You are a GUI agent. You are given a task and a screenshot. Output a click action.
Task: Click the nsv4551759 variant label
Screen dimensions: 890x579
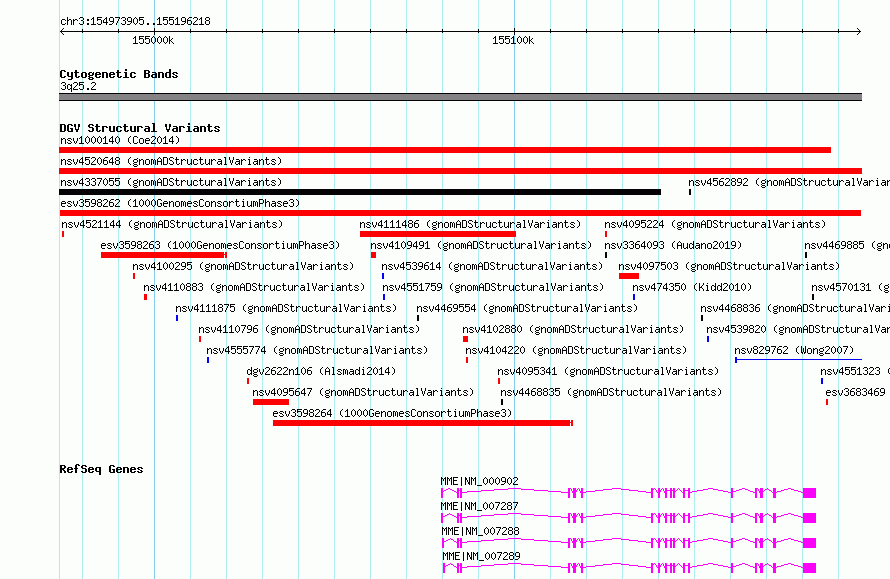click(493, 287)
